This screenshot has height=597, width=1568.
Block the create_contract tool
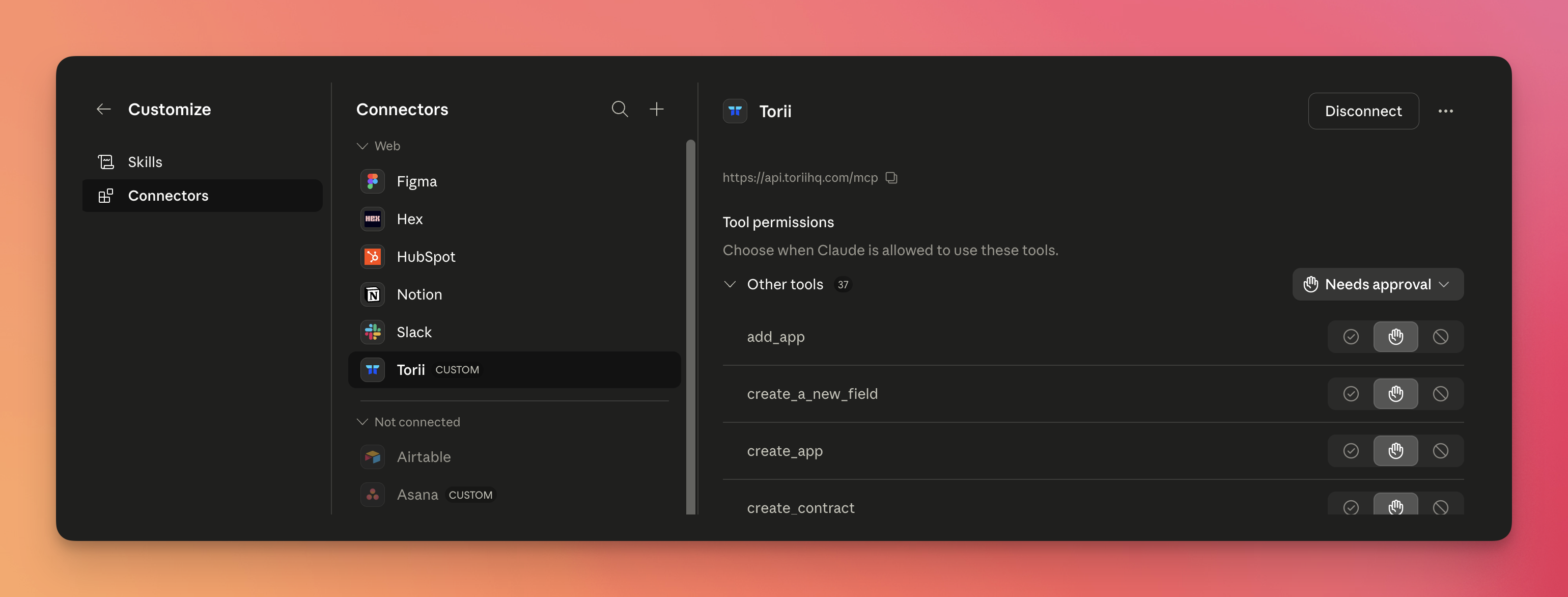pyautogui.click(x=1440, y=507)
